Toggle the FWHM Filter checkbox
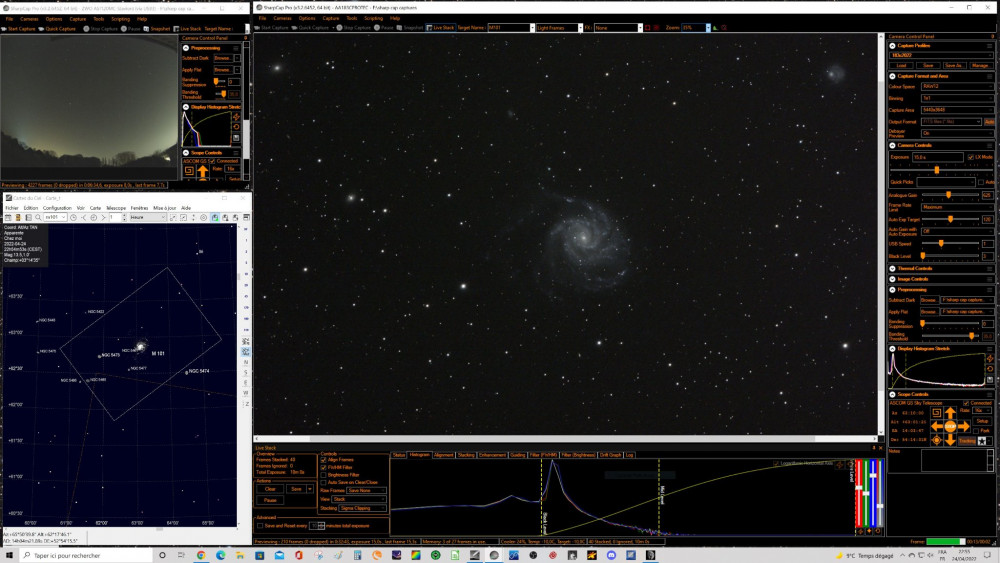This screenshot has height=563, width=1000. point(323,467)
